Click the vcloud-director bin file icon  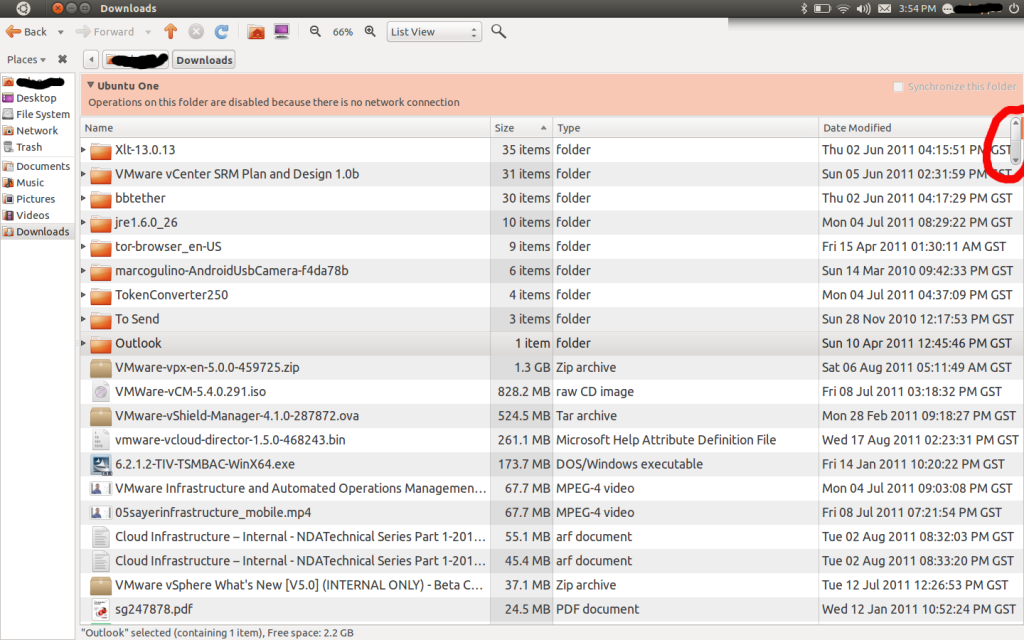tap(101, 440)
